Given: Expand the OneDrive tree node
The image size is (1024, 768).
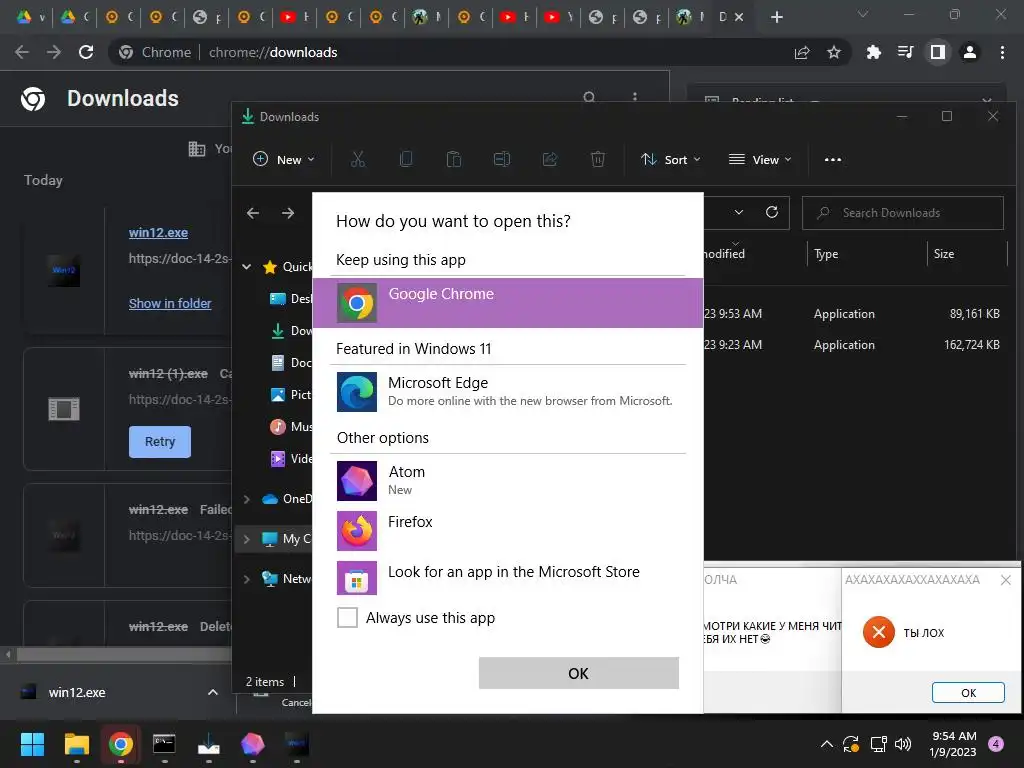Looking at the screenshot, I should pyautogui.click(x=247, y=499).
